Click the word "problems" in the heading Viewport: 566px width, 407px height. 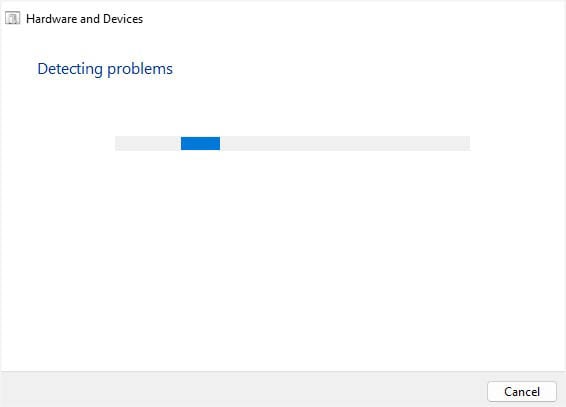(x=140, y=69)
